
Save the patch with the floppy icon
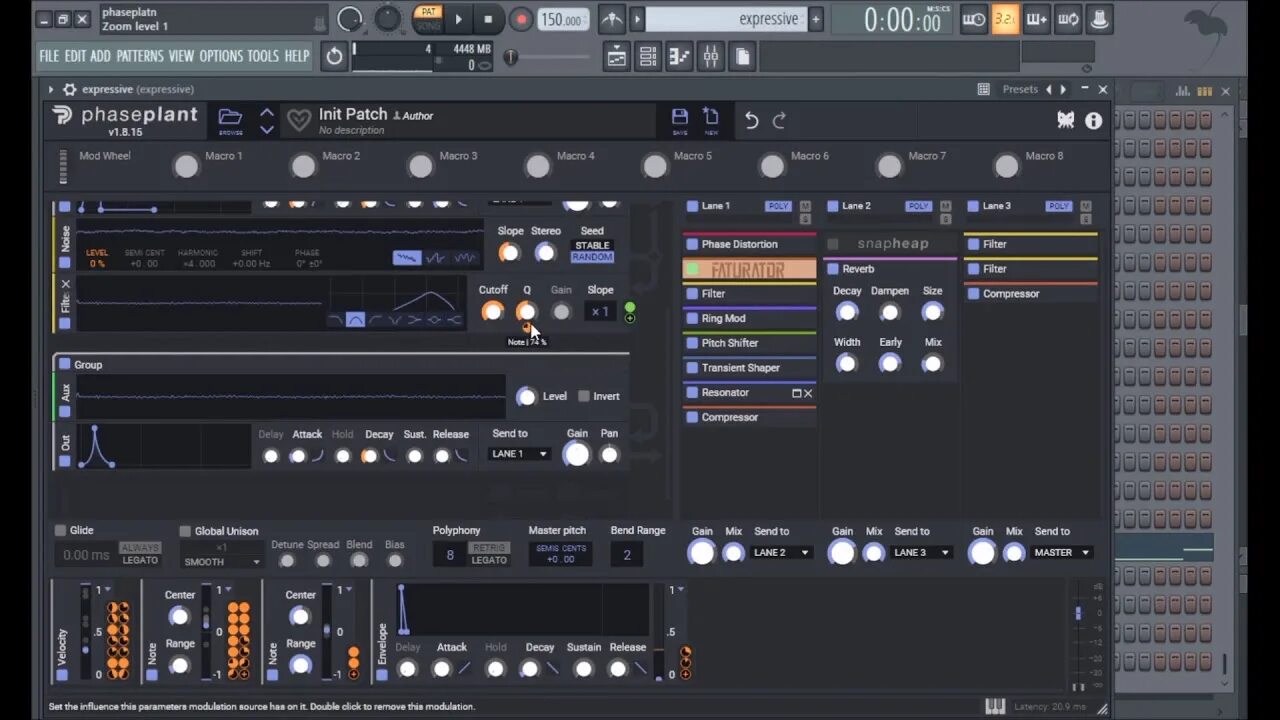[x=680, y=118]
